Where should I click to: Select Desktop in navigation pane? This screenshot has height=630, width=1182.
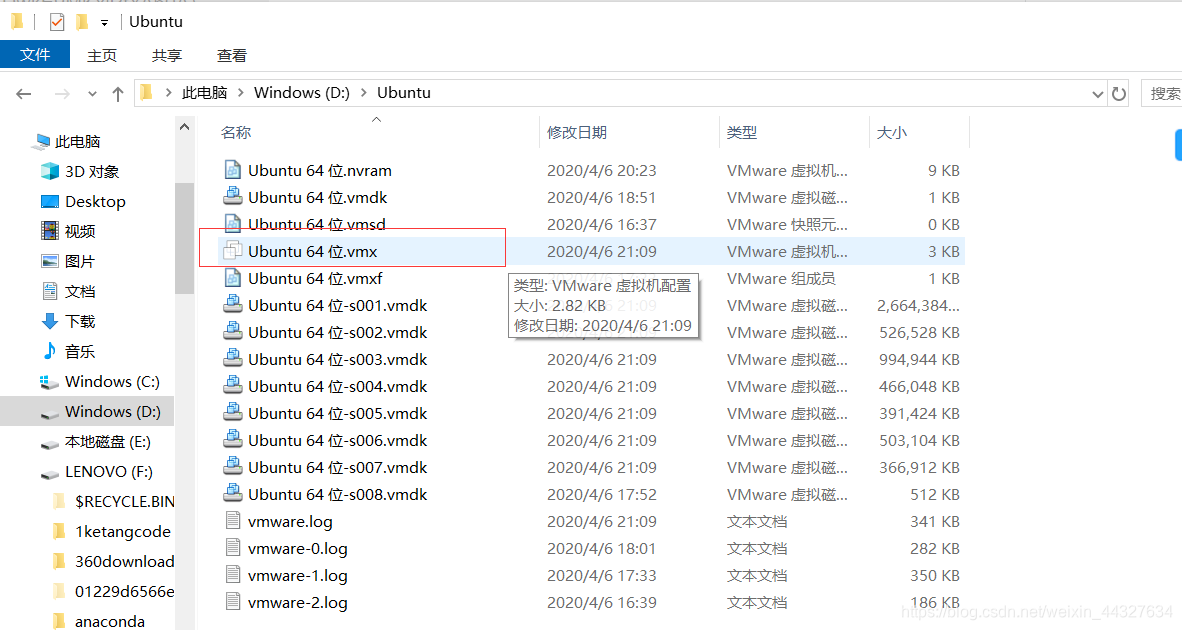click(x=95, y=202)
